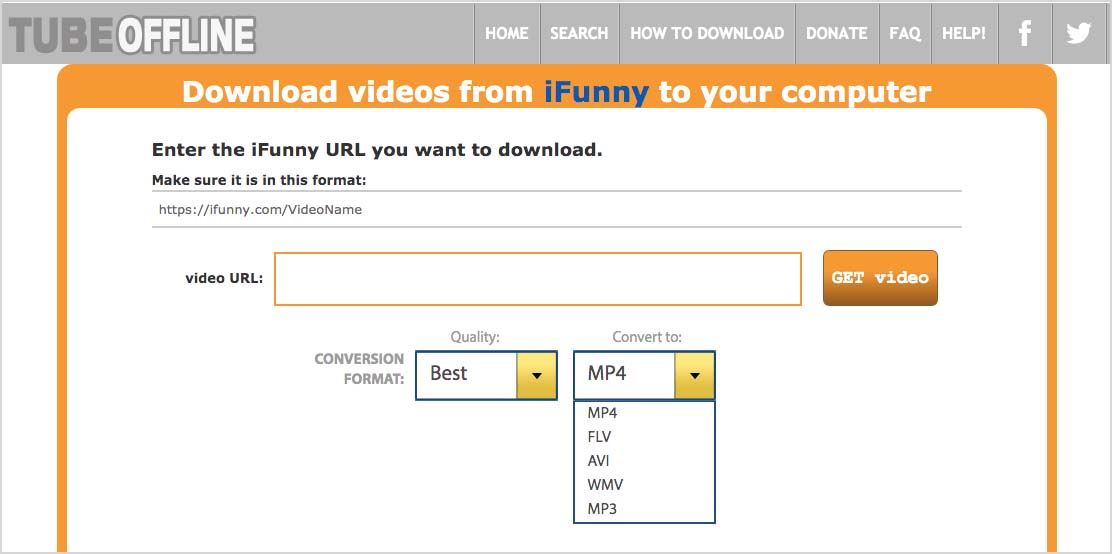
Task: Open the FAQ menu item
Action: pos(905,33)
